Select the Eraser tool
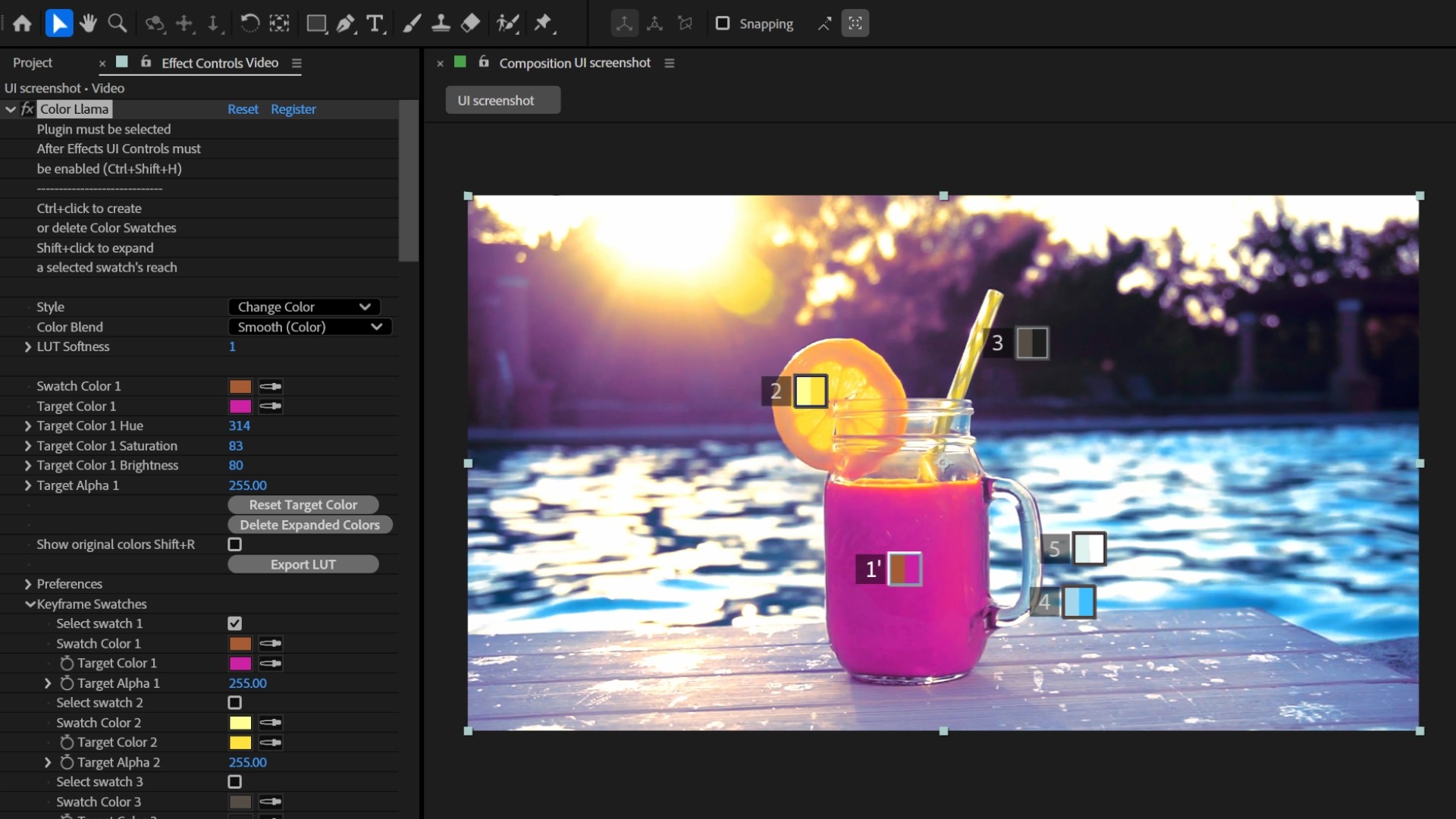 click(x=470, y=24)
